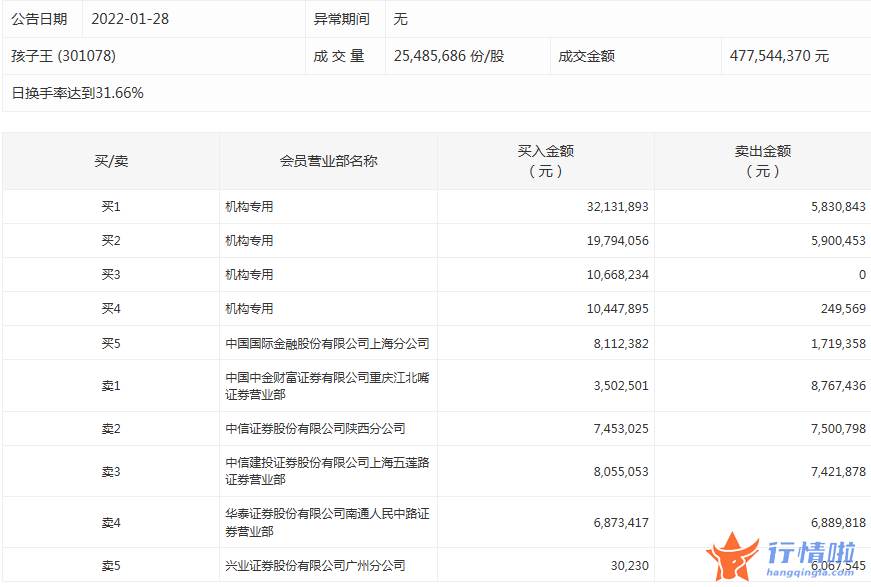This screenshot has height=587, width=871.
Task: Click the 卖出金额(元) column header
Action: [x=763, y=161]
